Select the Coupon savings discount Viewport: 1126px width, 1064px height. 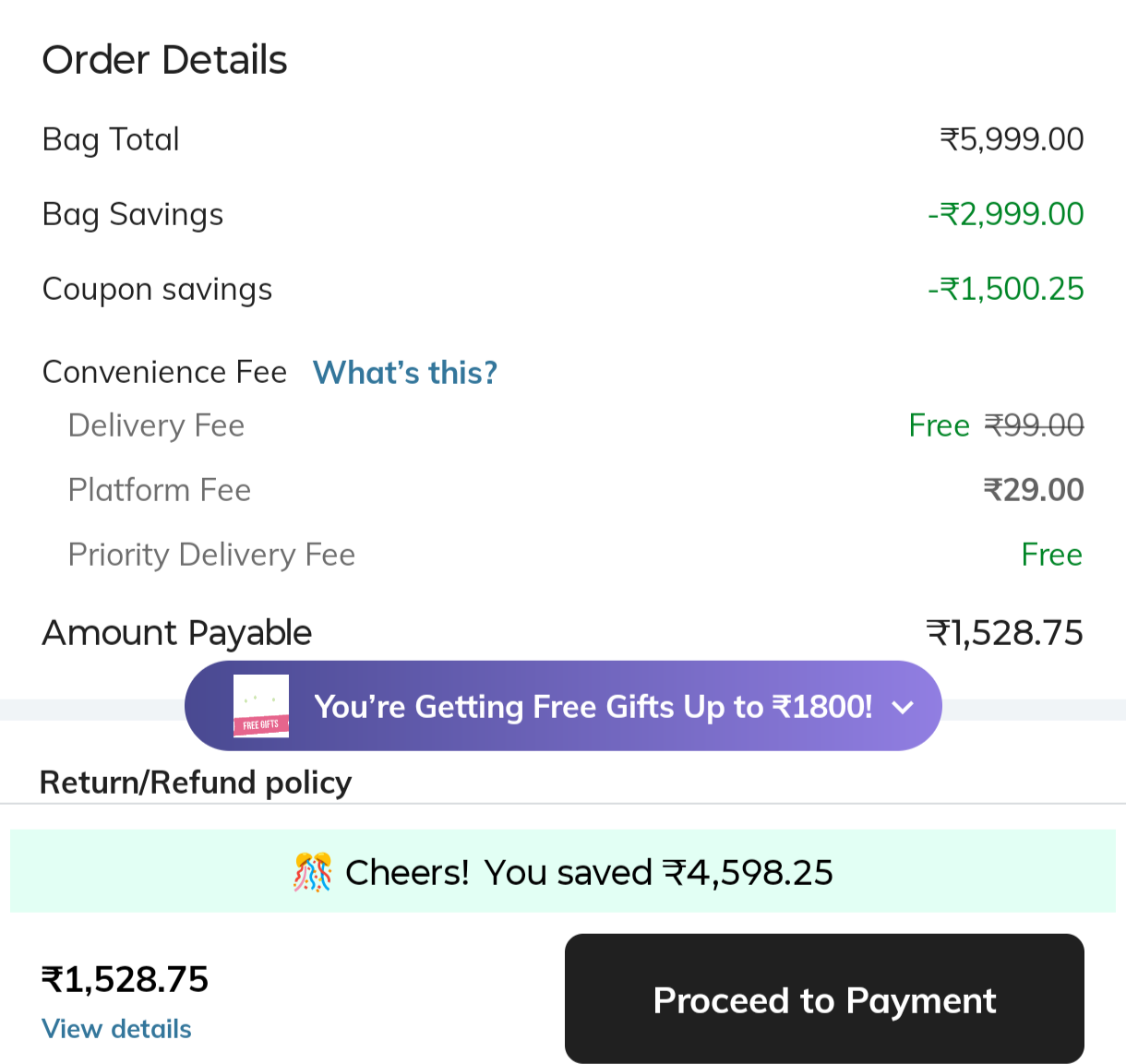pyautogui.click(x=1005, y=288)
